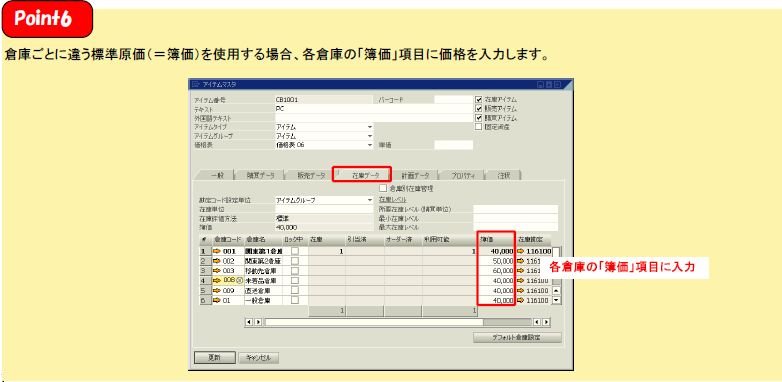The width and height of the screenshot is (782, 382).
Task: Open link arrow for warehouse code 01
Action: [x=216, y=300]
